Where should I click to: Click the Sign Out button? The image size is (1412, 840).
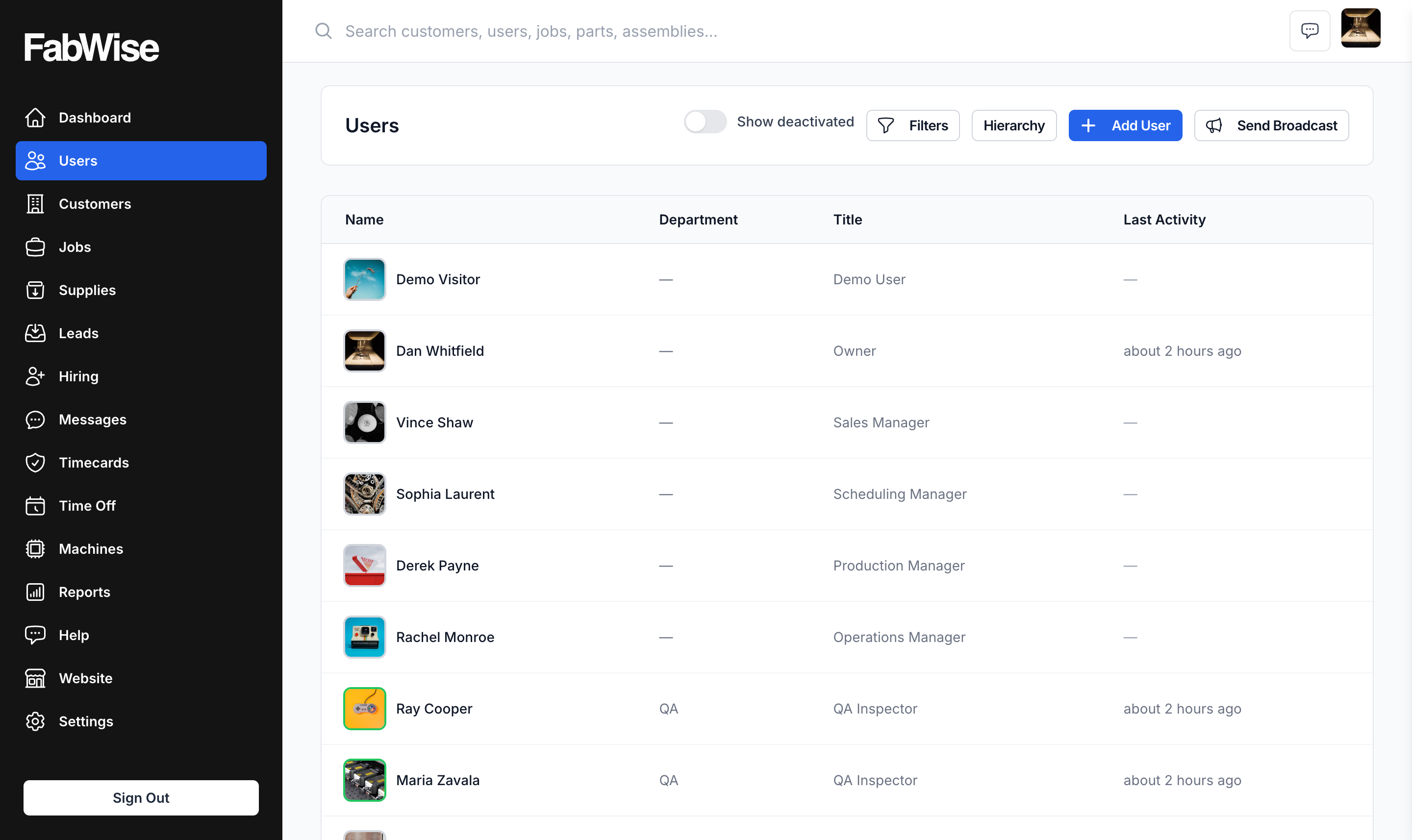pyautogui.click(x=141, y=797)
